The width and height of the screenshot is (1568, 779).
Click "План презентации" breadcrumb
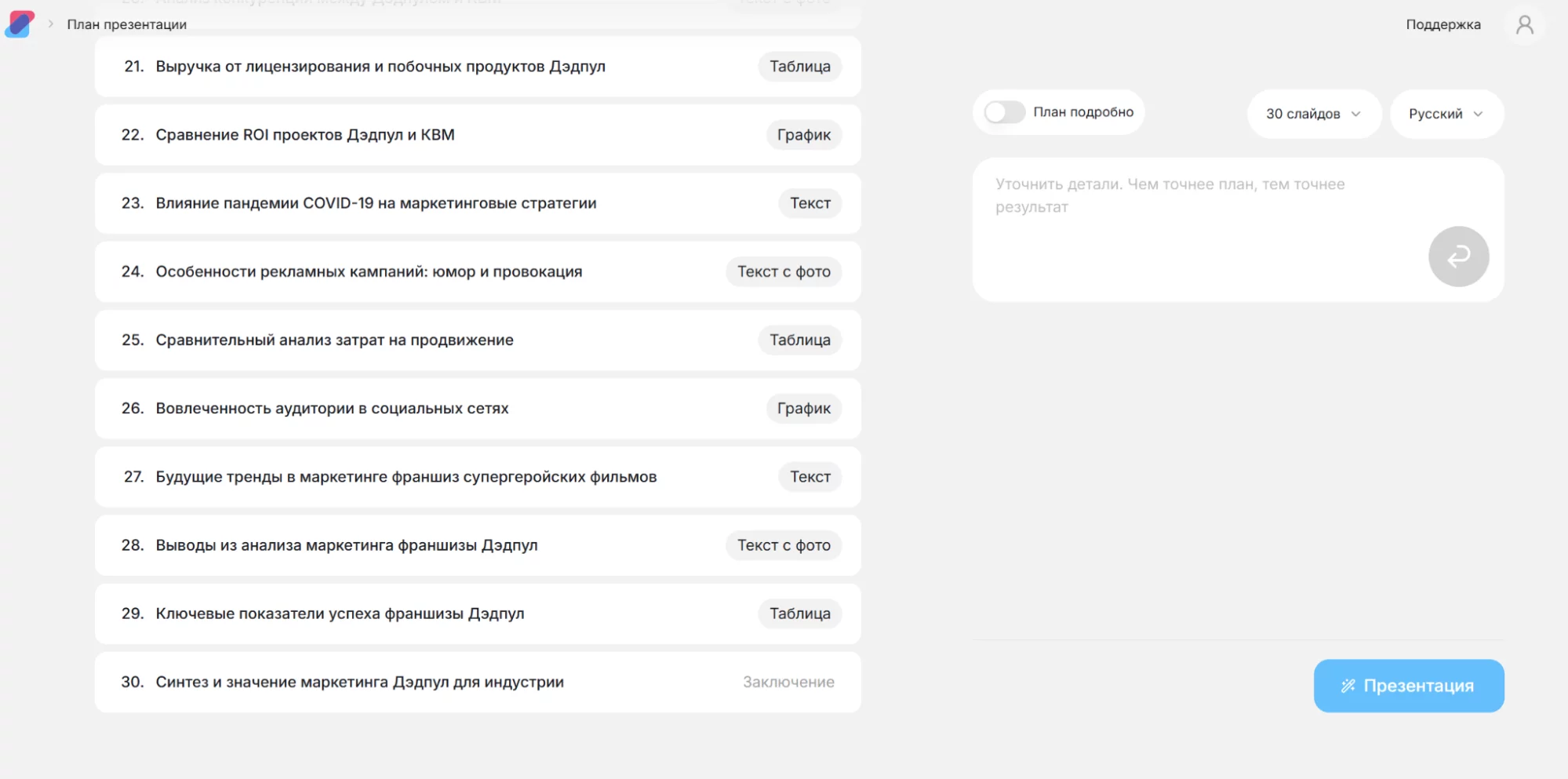tap(127, 24)
